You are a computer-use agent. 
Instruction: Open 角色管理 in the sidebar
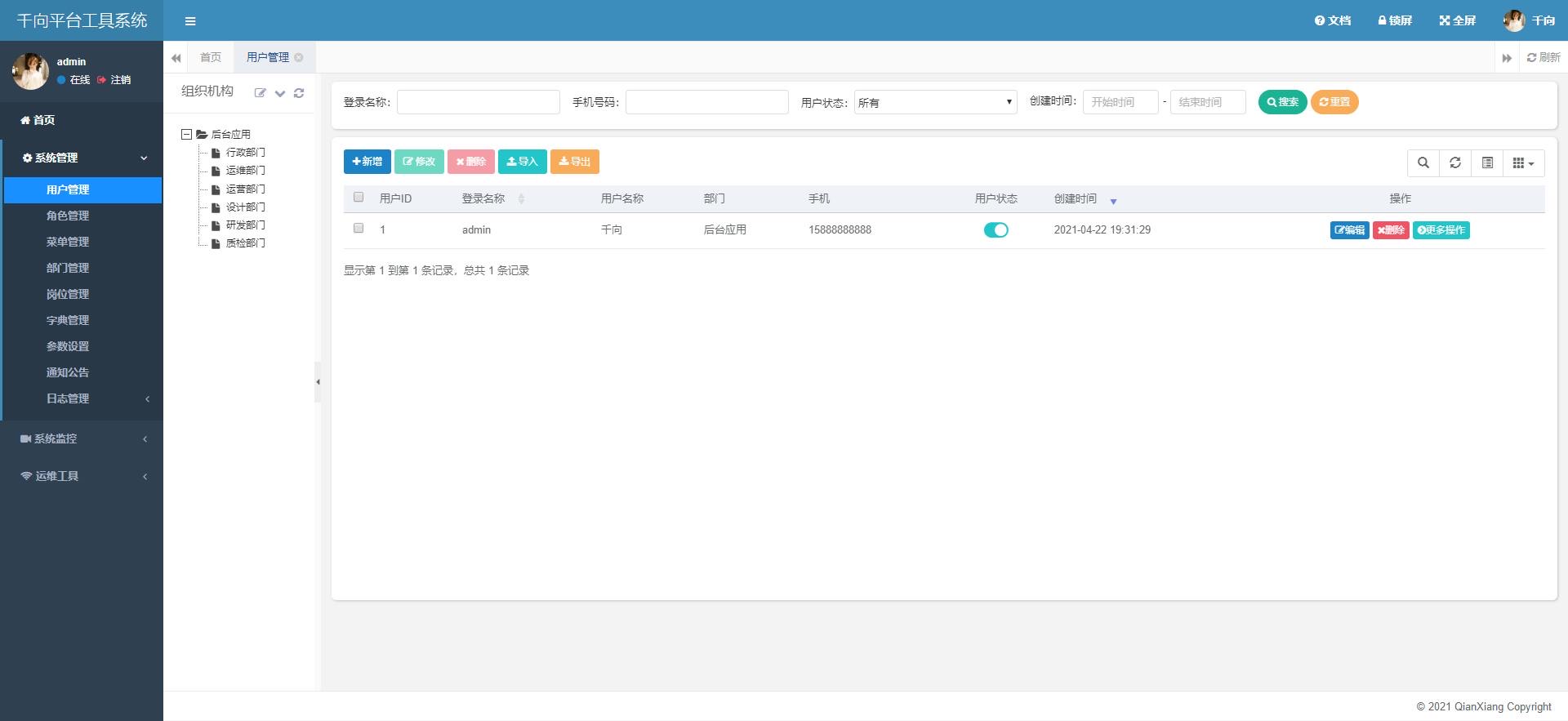point(68,216)
